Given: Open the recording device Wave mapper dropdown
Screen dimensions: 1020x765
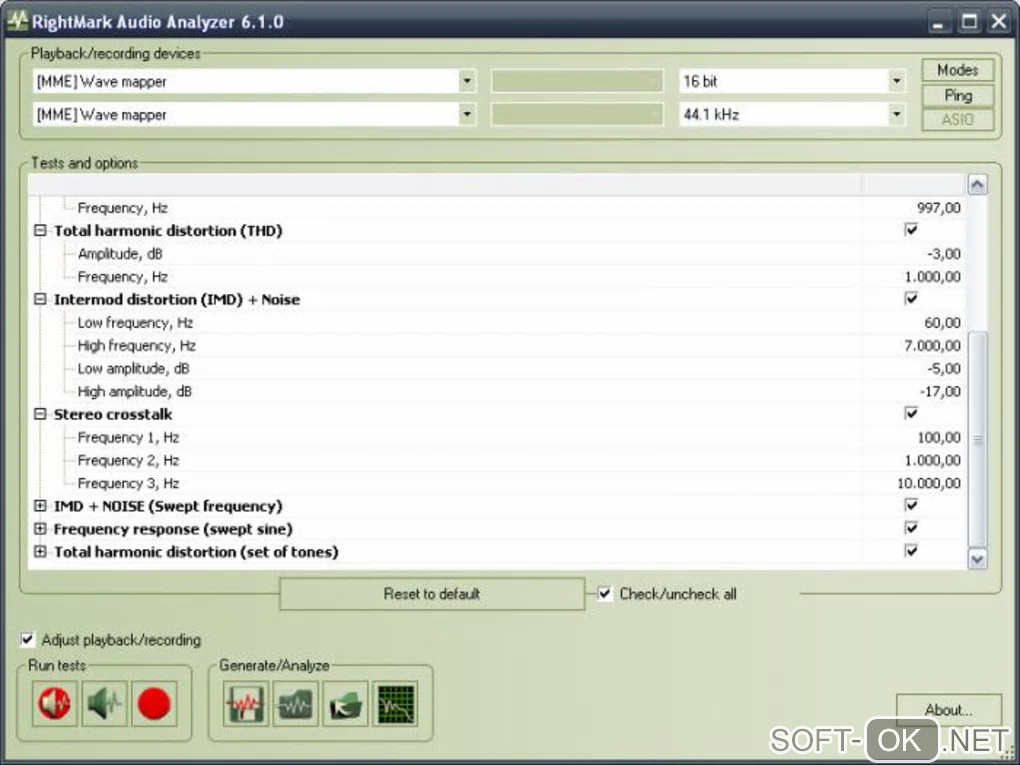Looking at the screenshot, I should [x=466, y=114].
